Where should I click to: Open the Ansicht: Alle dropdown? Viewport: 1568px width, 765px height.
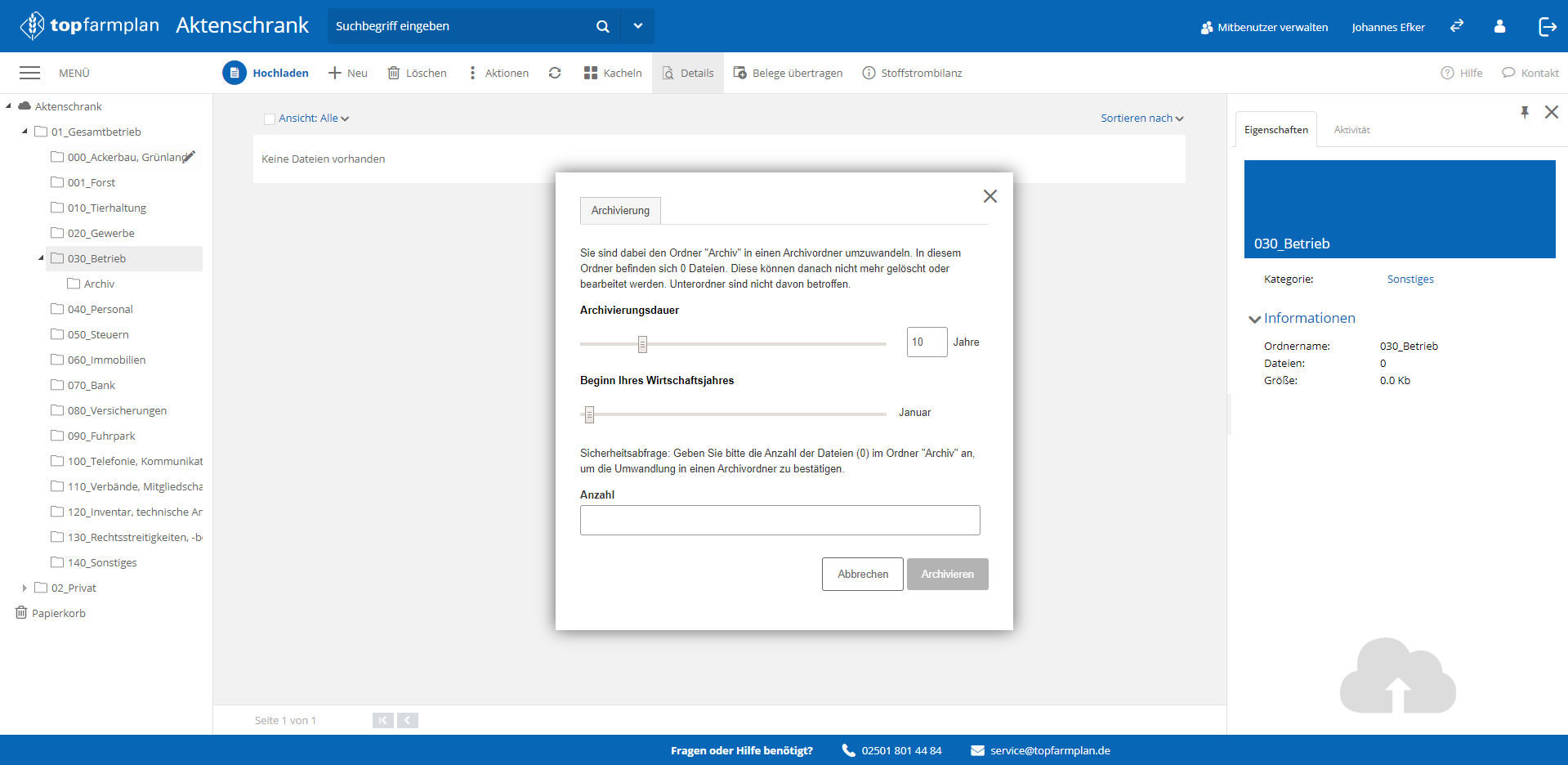coord(314,119)
